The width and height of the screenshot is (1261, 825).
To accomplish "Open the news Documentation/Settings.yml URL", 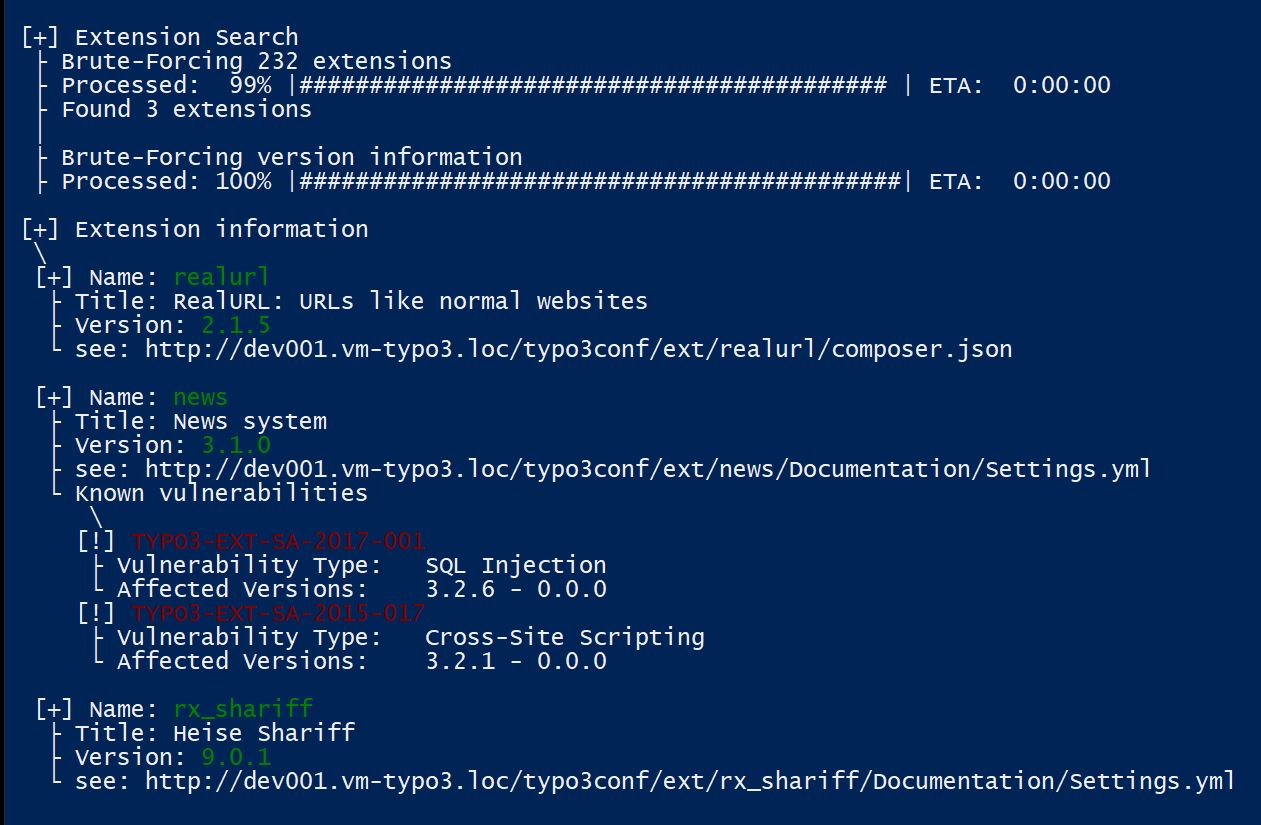I will pos(648,470).
